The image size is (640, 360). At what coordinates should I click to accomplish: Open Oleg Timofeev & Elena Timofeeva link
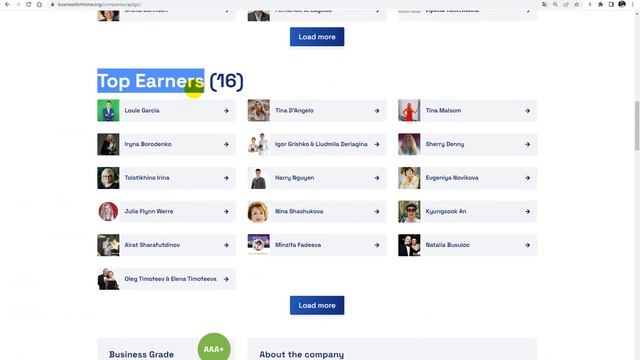click(x=171, y=279)
